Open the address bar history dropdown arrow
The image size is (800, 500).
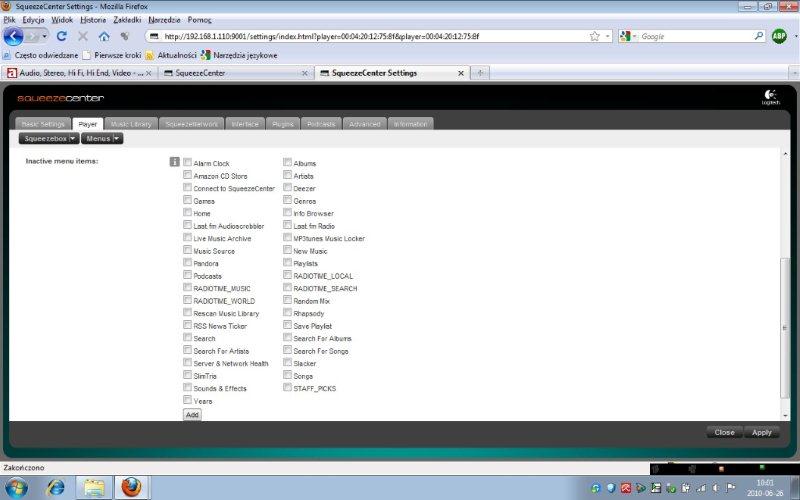coord(607,36)
